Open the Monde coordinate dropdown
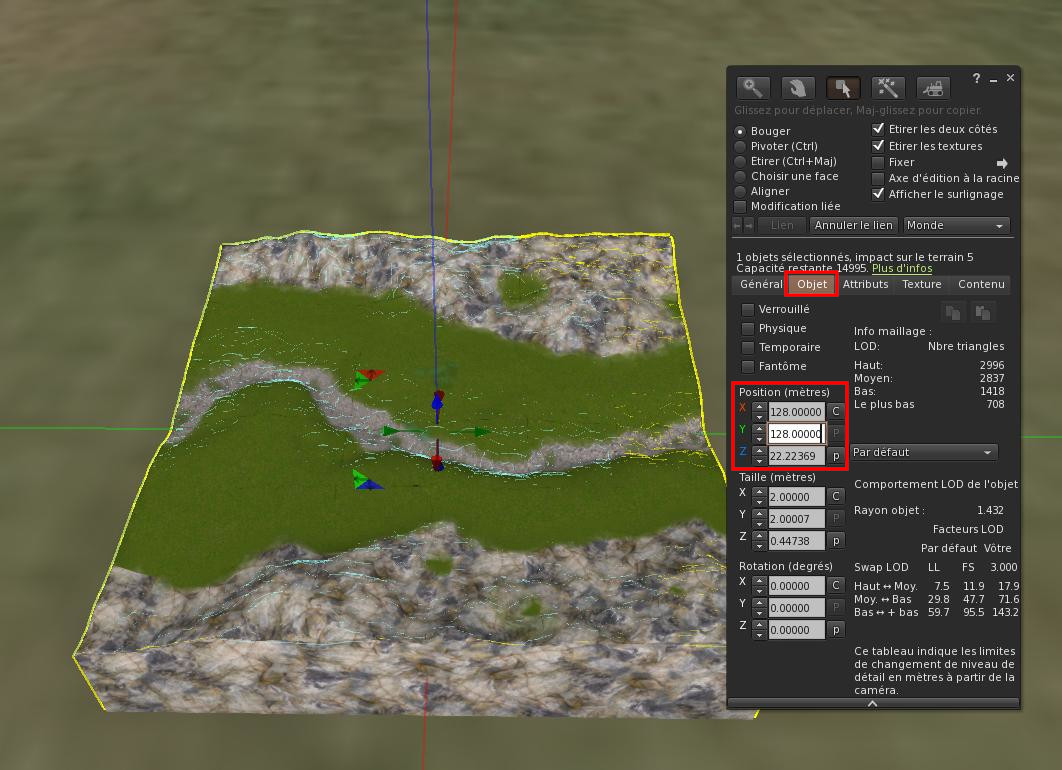The height and width of the screenshot is (770, 1062). pos(956,226)
